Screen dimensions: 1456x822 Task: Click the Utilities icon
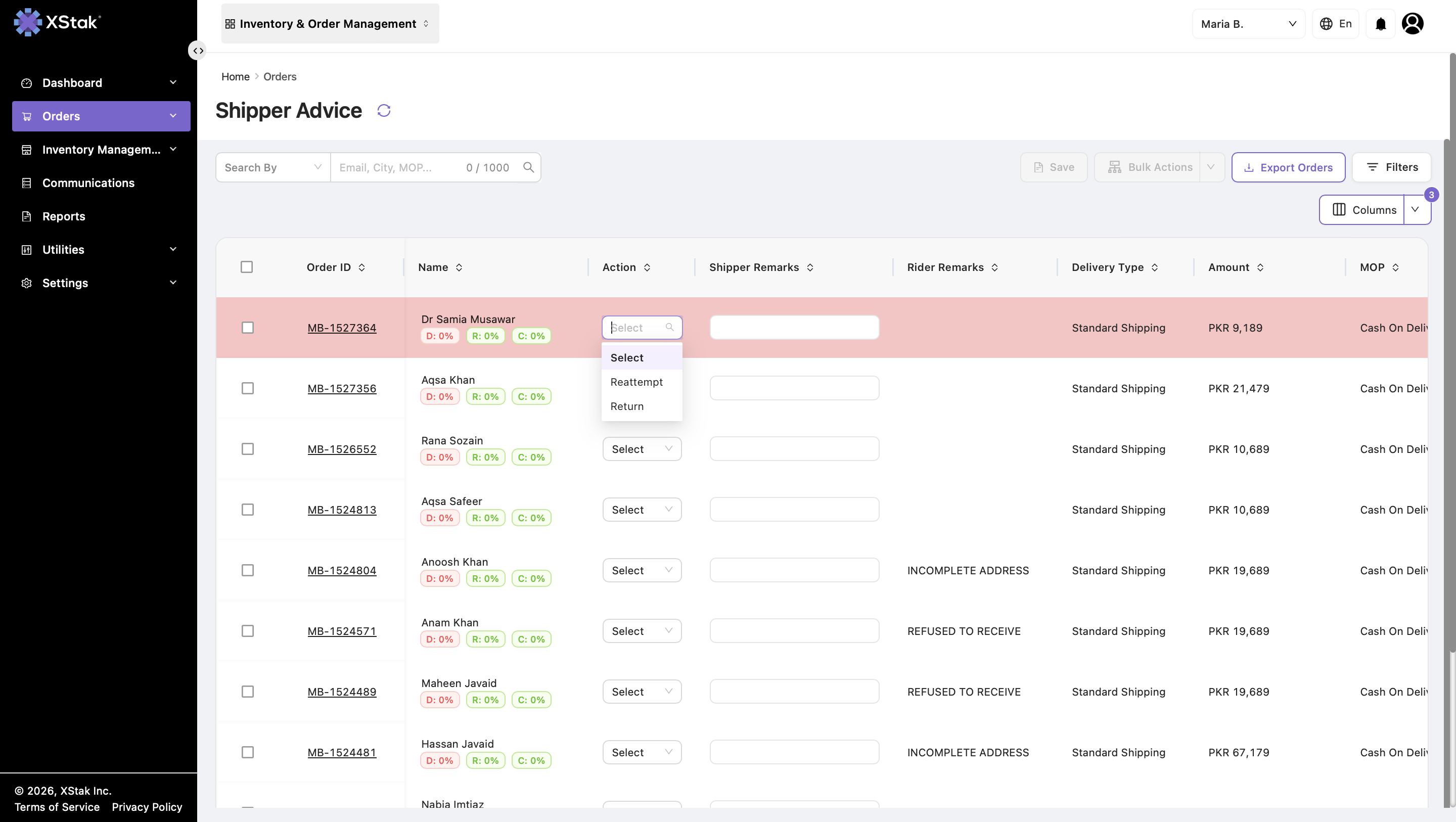(27, 250)
